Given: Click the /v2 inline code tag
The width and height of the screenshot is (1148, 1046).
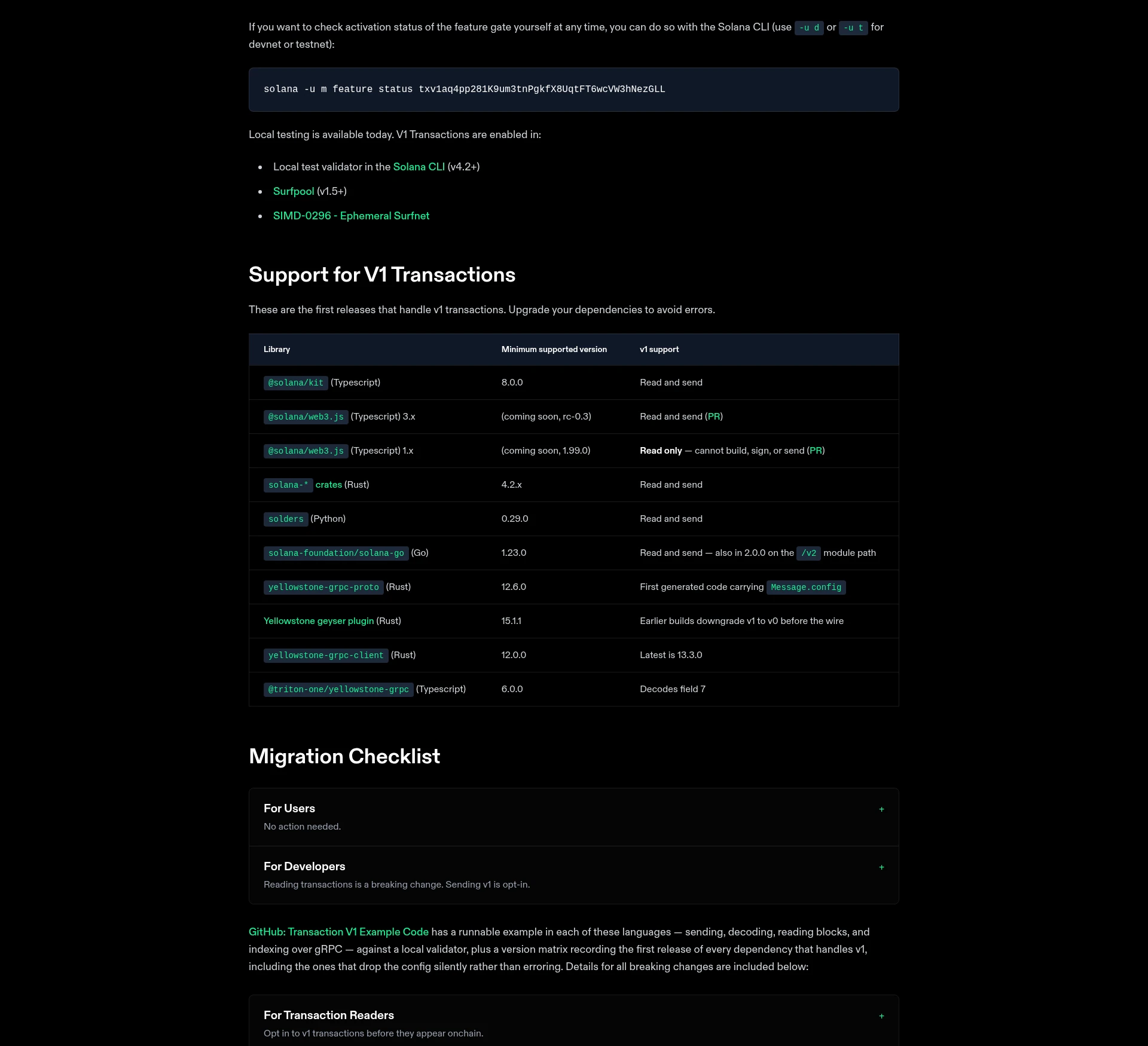Looking at the screenshot, I should [808, 553].
